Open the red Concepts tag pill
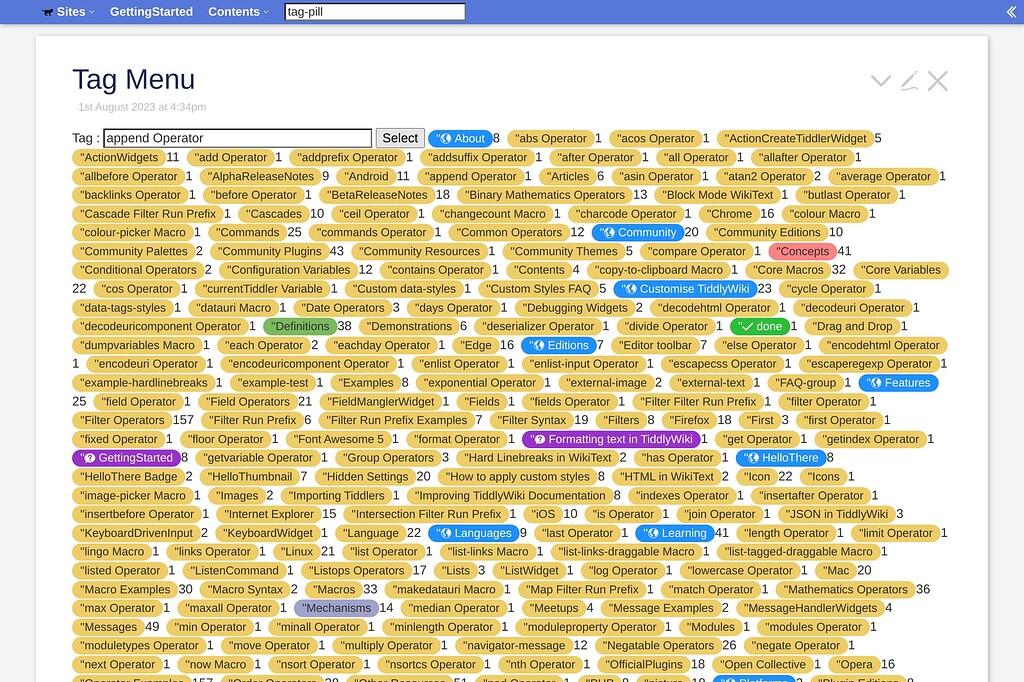 (803, 251)
